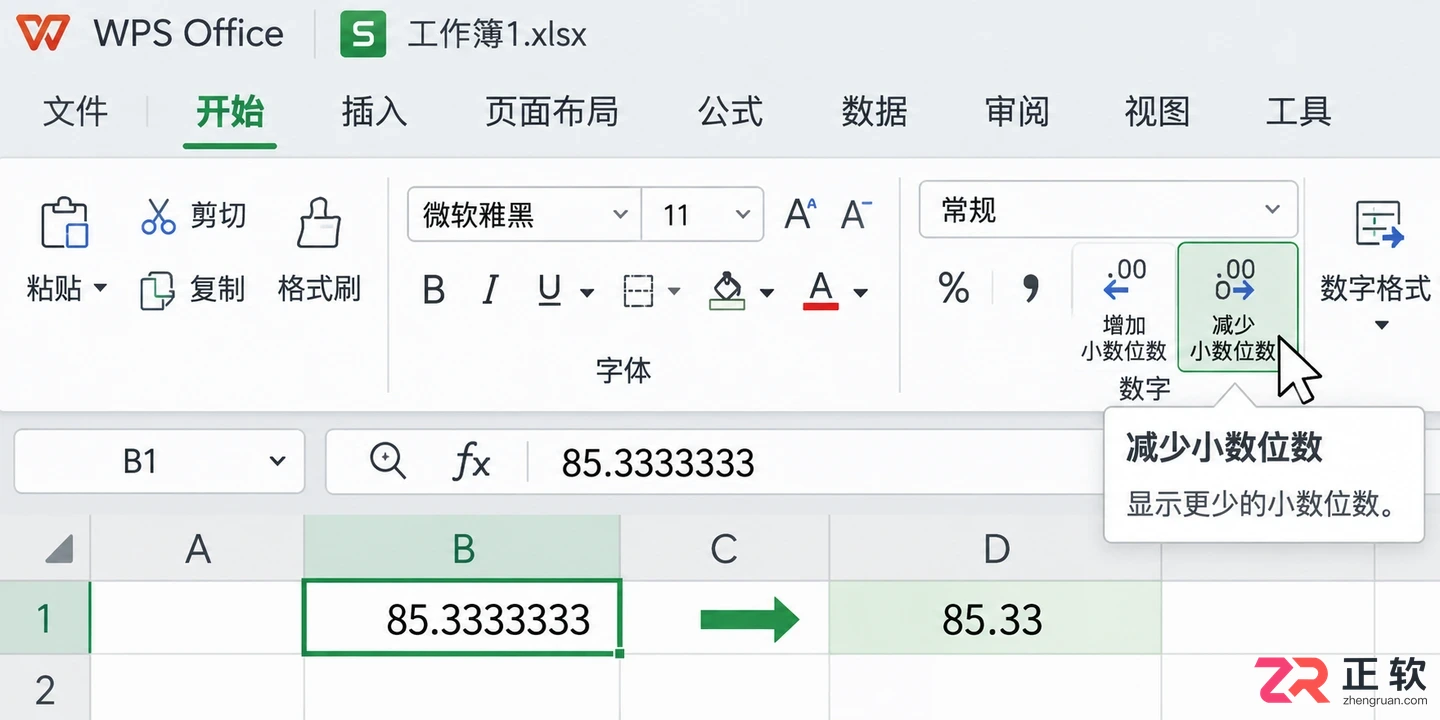
Task: Switch to the 开始 ribbon tab
Action: click(229, 111)
